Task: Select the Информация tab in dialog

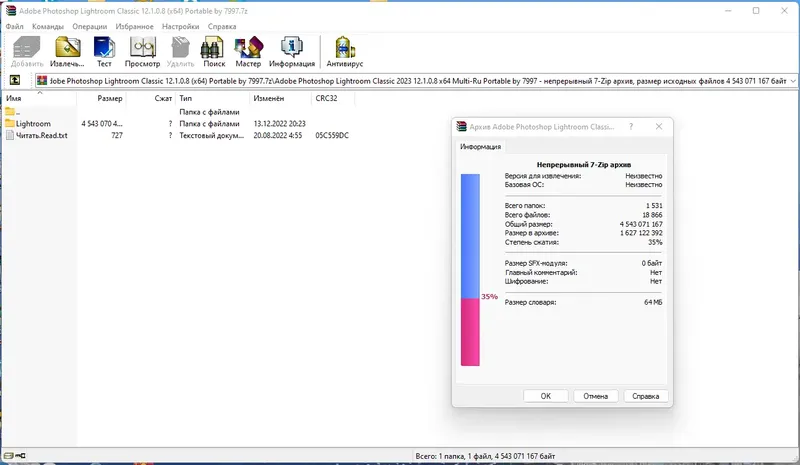Action: (480, 146)
